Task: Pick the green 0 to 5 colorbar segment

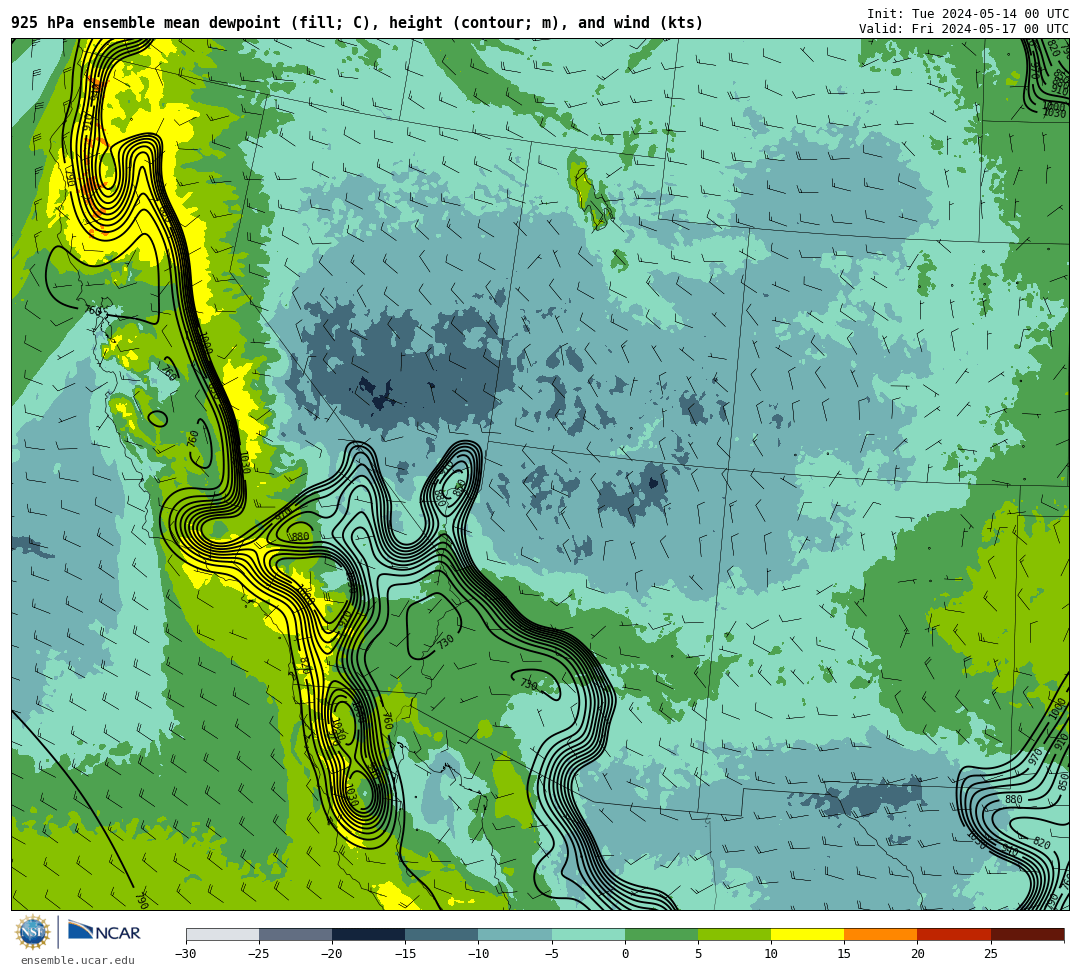Action: tap(661, 934)
